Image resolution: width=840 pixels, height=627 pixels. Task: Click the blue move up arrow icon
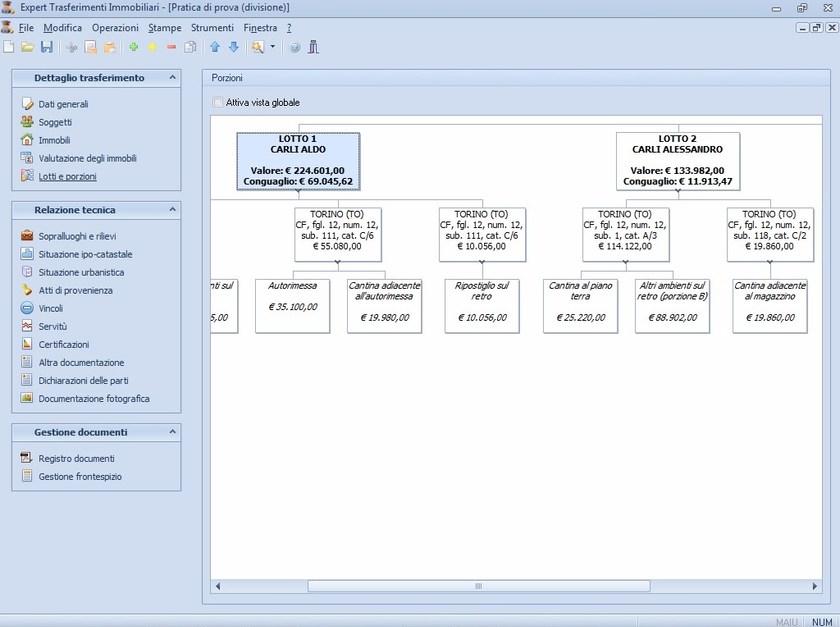215,47
